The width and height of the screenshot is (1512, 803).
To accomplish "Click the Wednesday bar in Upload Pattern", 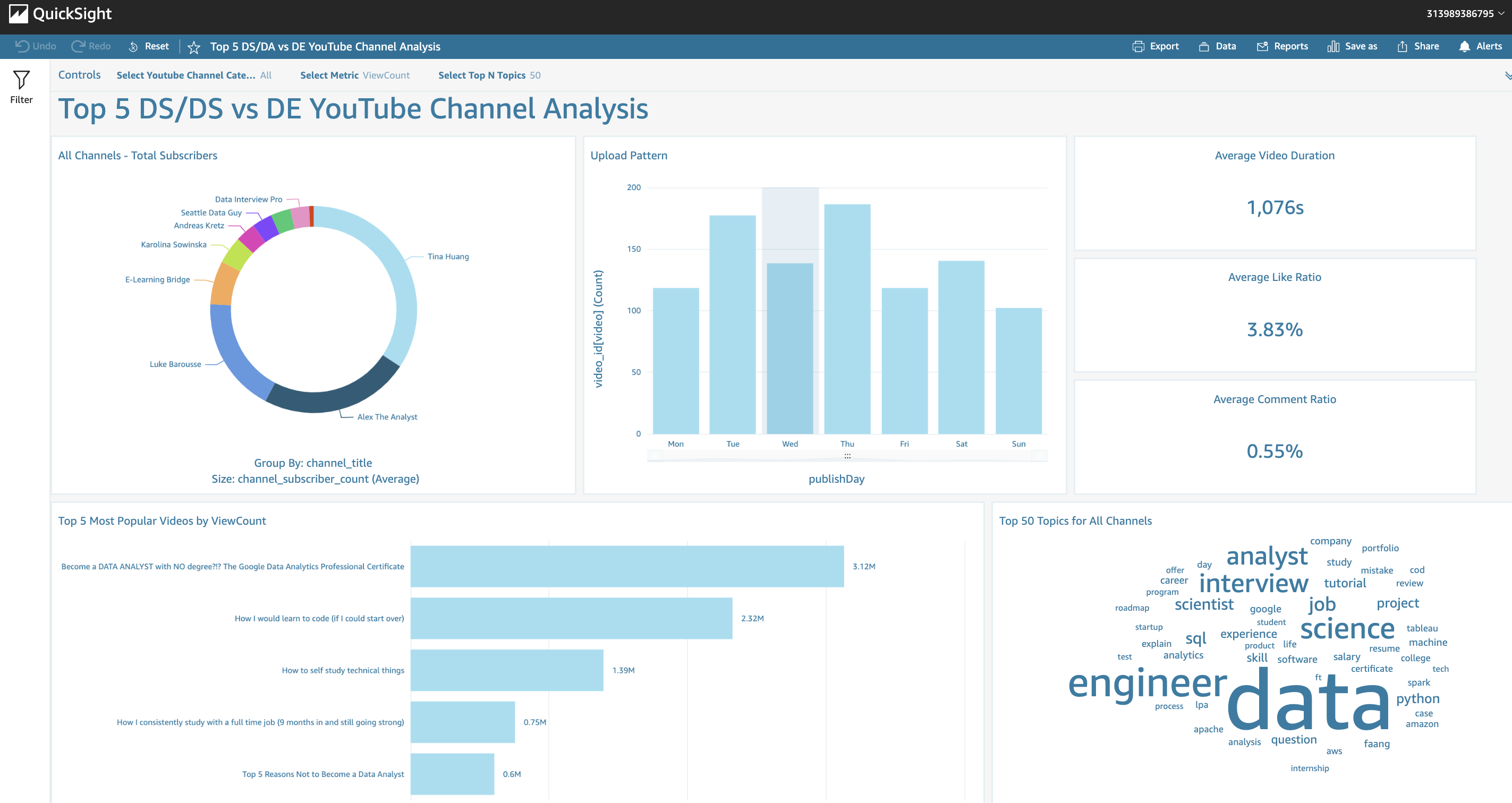I will tap(790, 352).
